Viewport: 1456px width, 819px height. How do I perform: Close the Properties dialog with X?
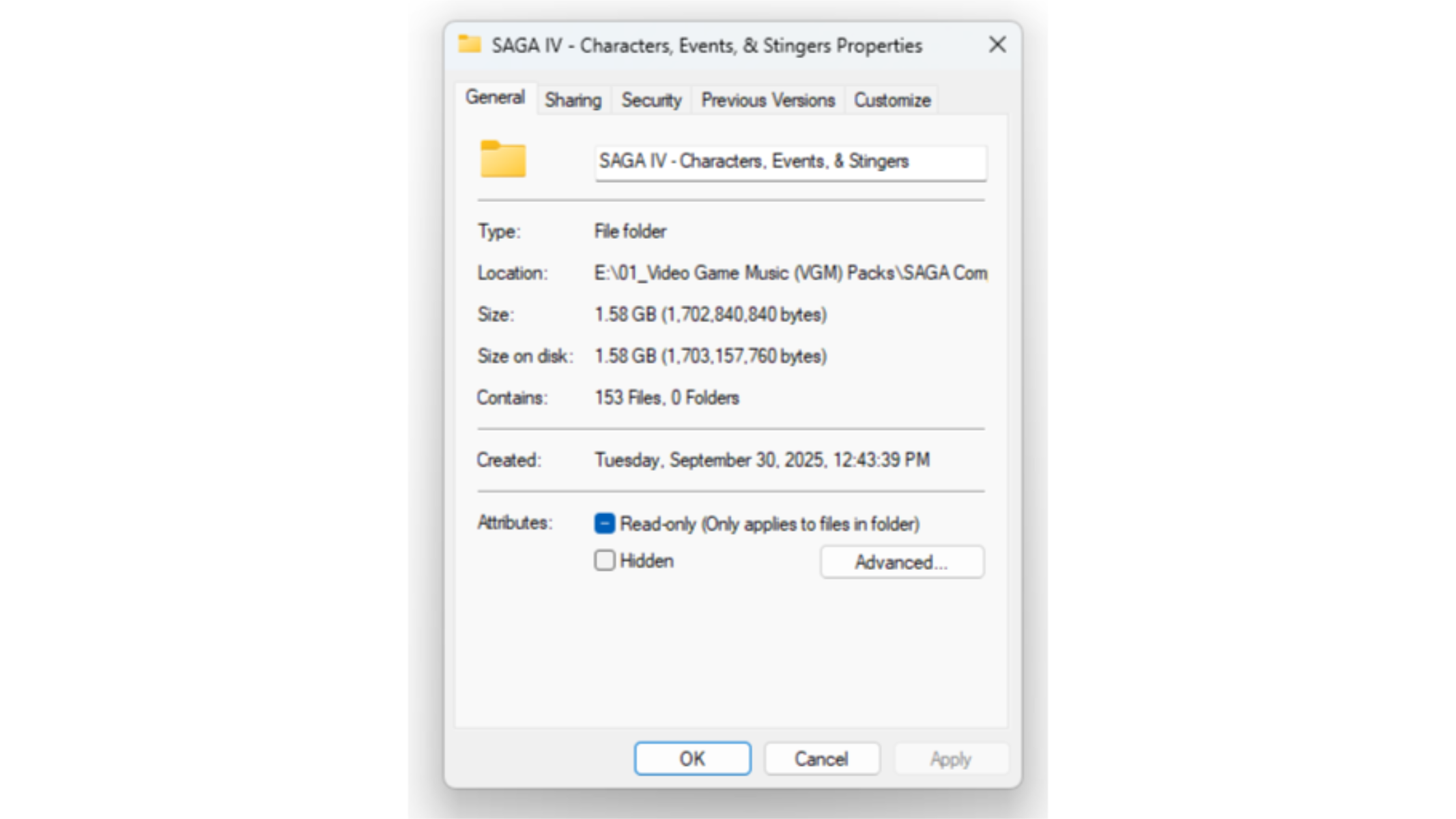click(x=997, y=45)
